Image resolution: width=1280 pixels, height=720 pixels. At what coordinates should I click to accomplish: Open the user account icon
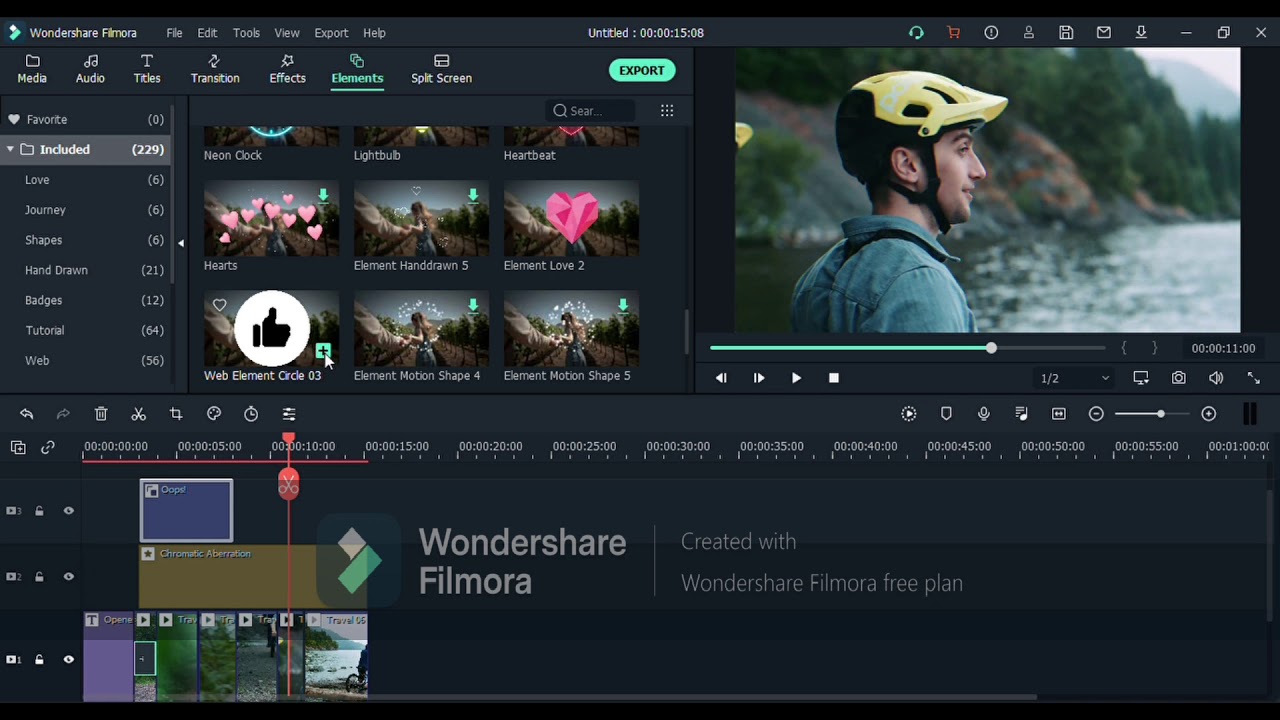[x=1028, y=33]
